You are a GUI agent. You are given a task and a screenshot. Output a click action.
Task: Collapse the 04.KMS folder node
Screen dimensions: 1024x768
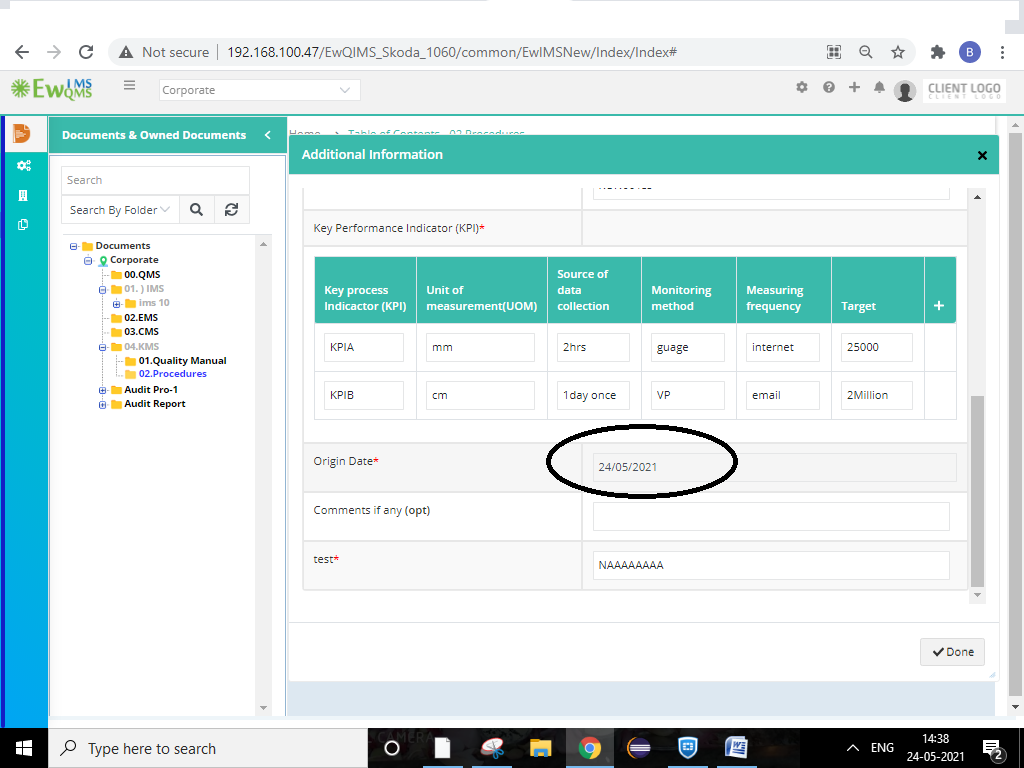[x=103, y=347]
